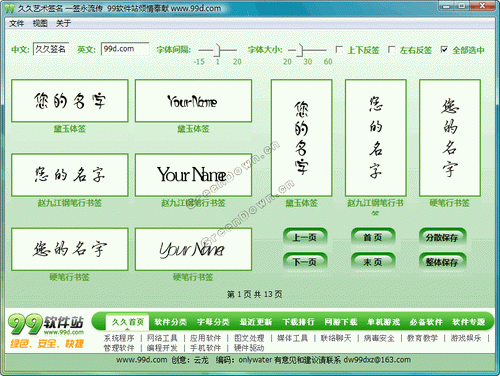500x376 pixels.
Task: Open the 应用软件 category link
Action: (205, 338)
